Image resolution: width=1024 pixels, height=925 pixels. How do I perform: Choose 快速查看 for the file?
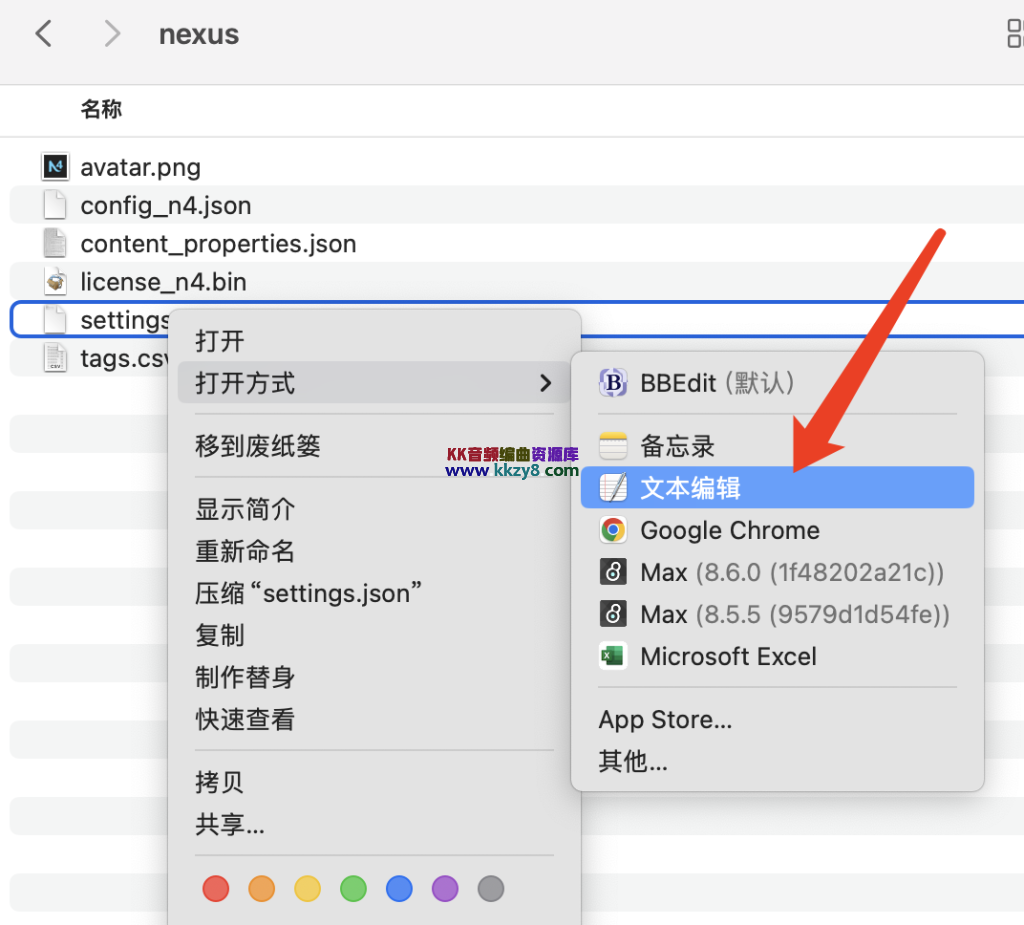pyautogui.click(x=246, y=719)
